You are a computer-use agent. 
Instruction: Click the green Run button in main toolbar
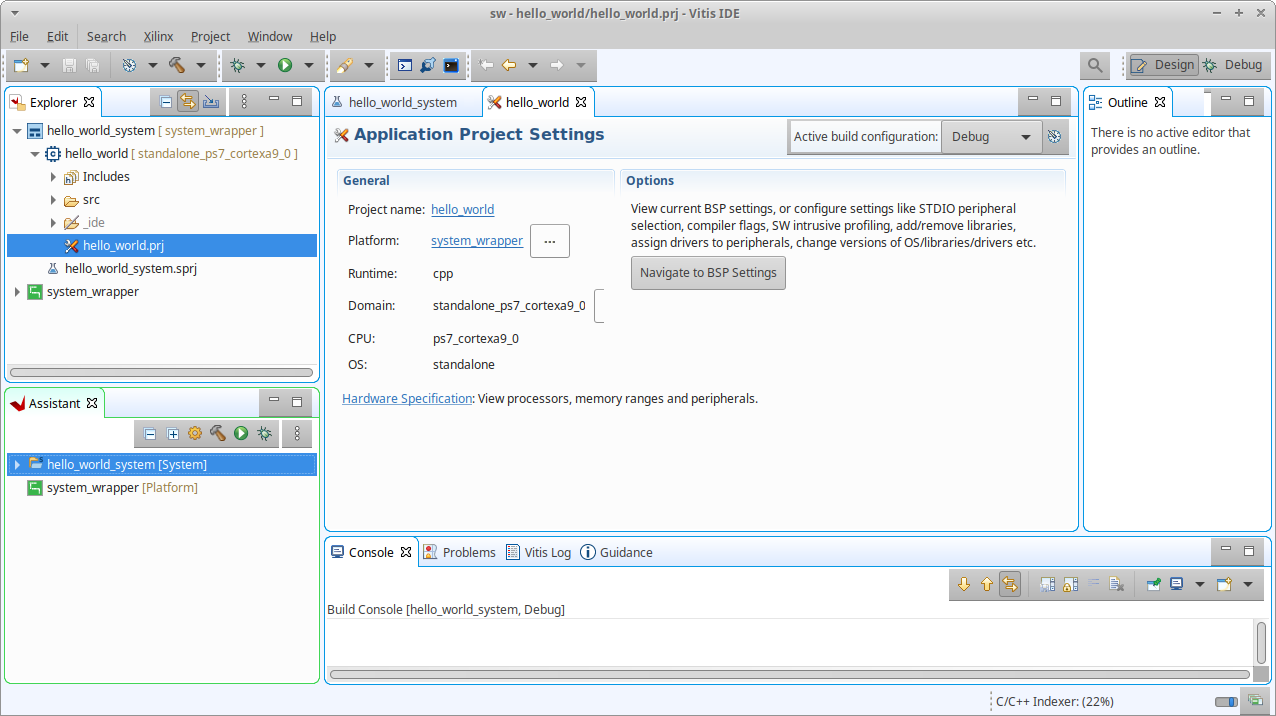coord(285,65)
